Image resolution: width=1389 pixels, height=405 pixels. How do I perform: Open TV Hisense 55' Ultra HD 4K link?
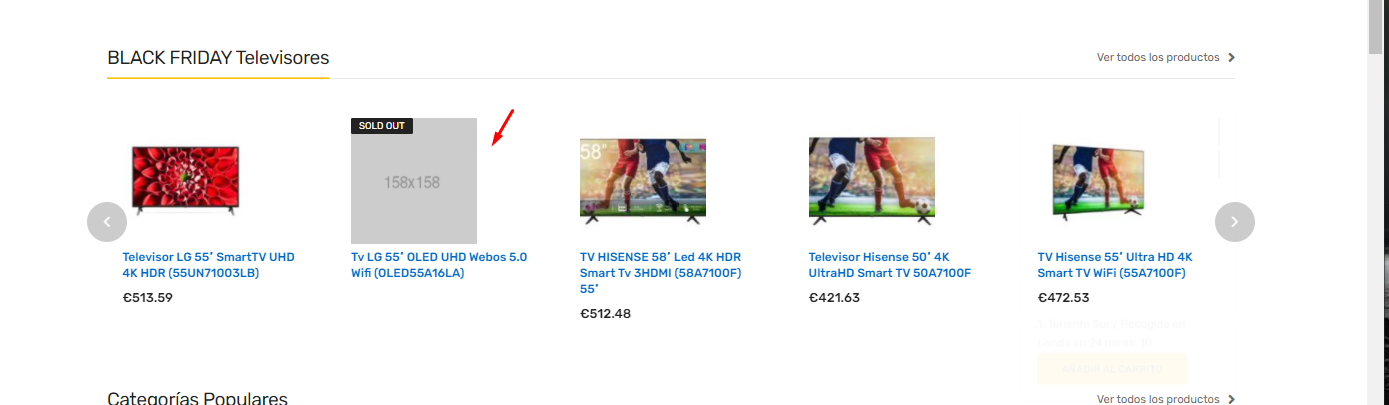1115,265
